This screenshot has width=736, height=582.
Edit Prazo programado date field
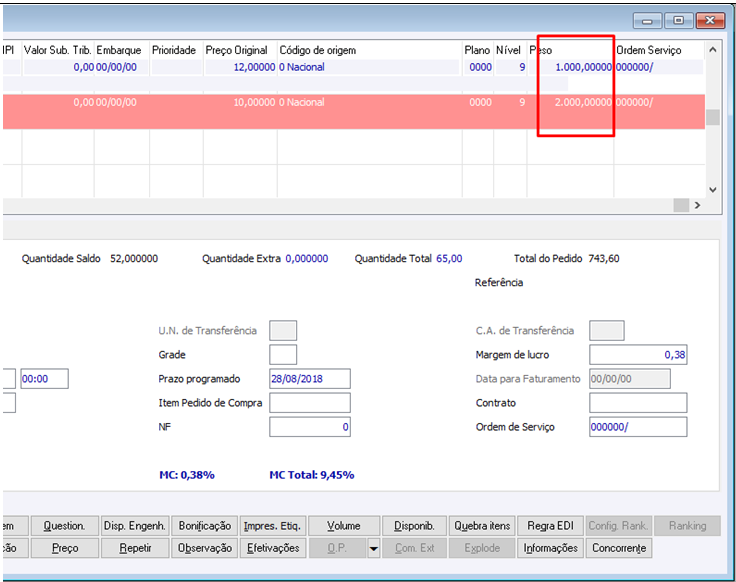pyautogui.click(x=310, y=379)
